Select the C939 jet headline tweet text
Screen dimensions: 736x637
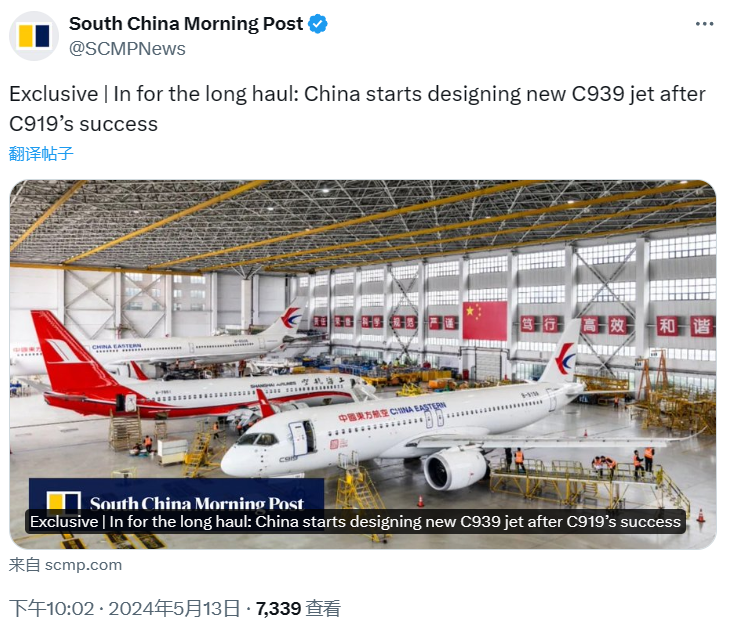[x=357, y=109]
